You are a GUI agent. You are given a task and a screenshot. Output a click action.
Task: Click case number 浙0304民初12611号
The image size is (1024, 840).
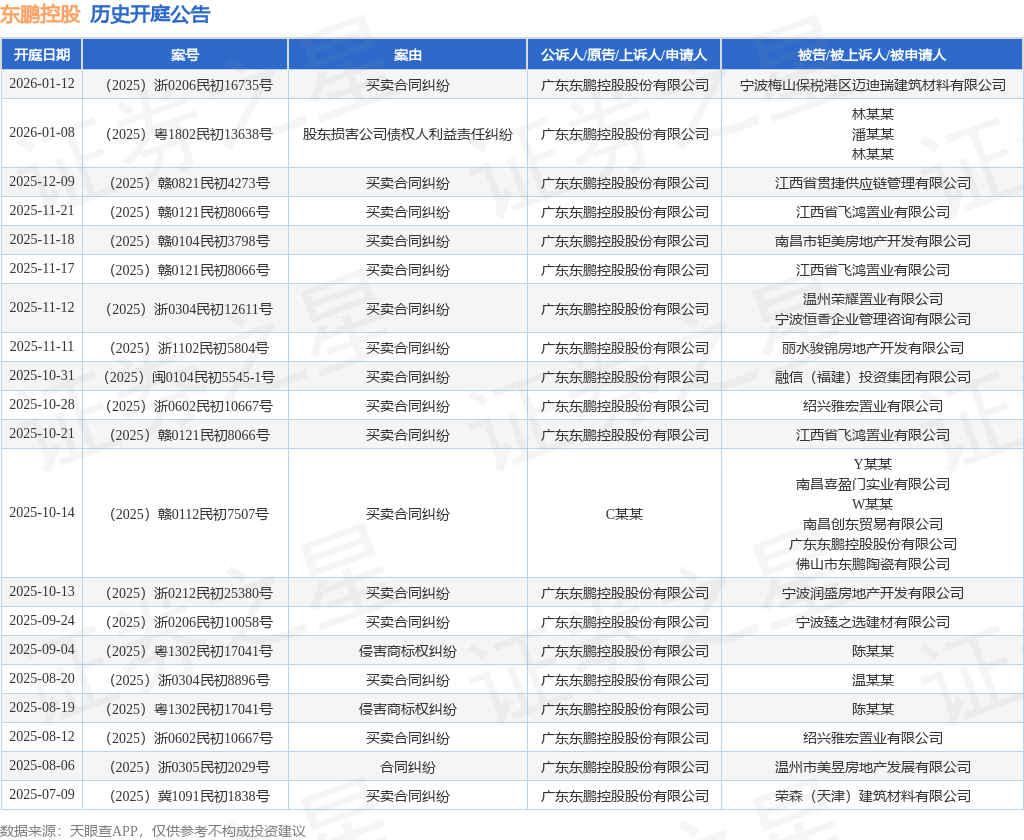click(x=189, y=310)
